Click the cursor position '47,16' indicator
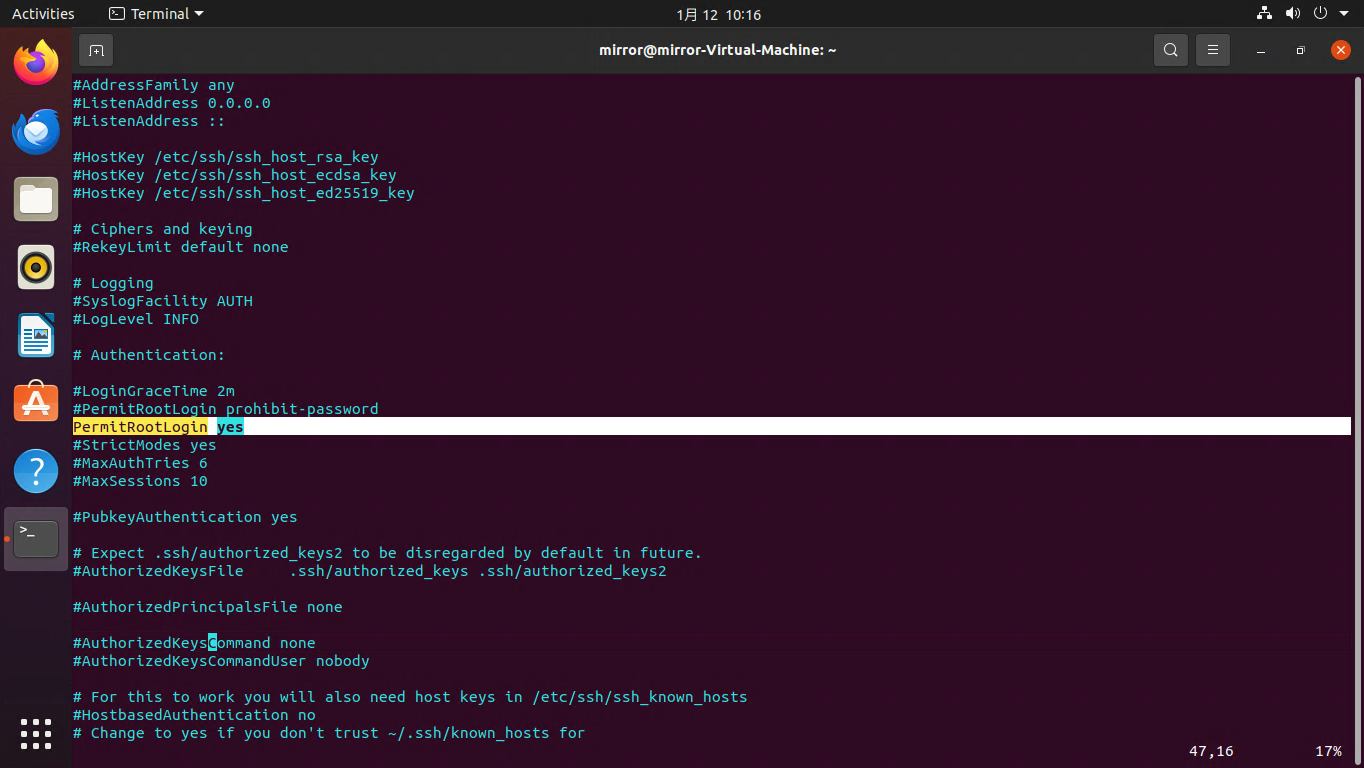The width and height of the screenshot is (1364, 768). click(x=1211, y=751)
